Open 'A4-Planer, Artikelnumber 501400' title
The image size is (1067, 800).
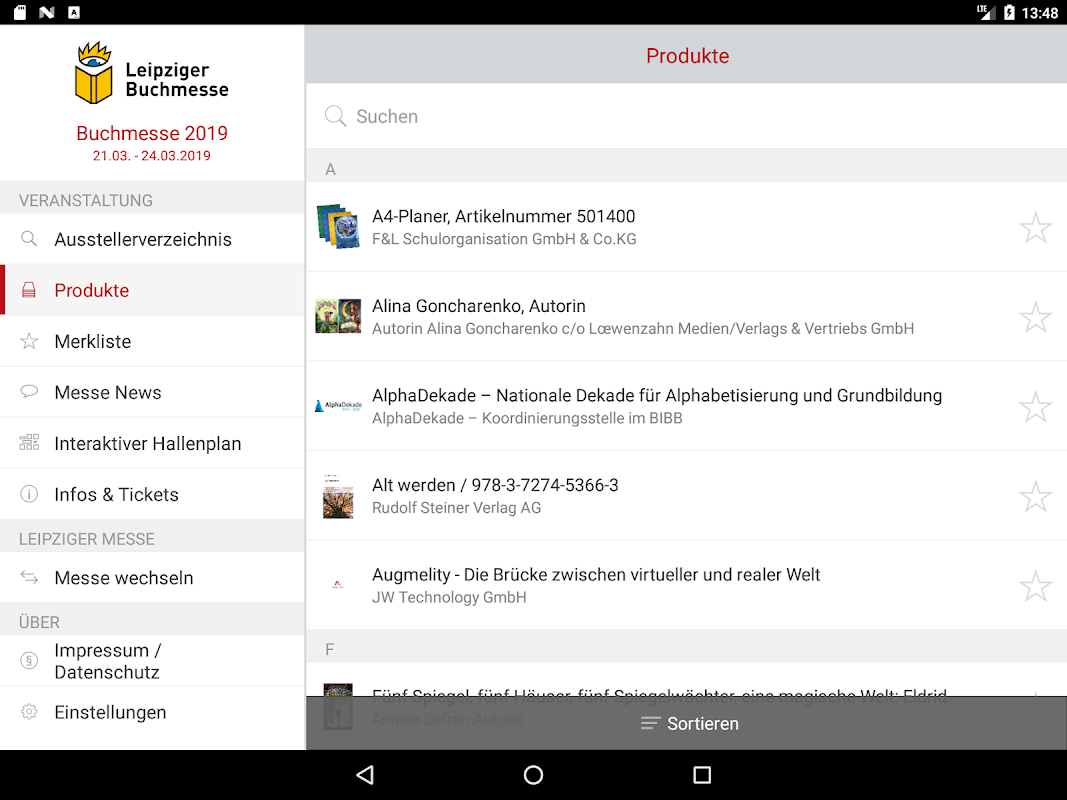pos(504,216)
